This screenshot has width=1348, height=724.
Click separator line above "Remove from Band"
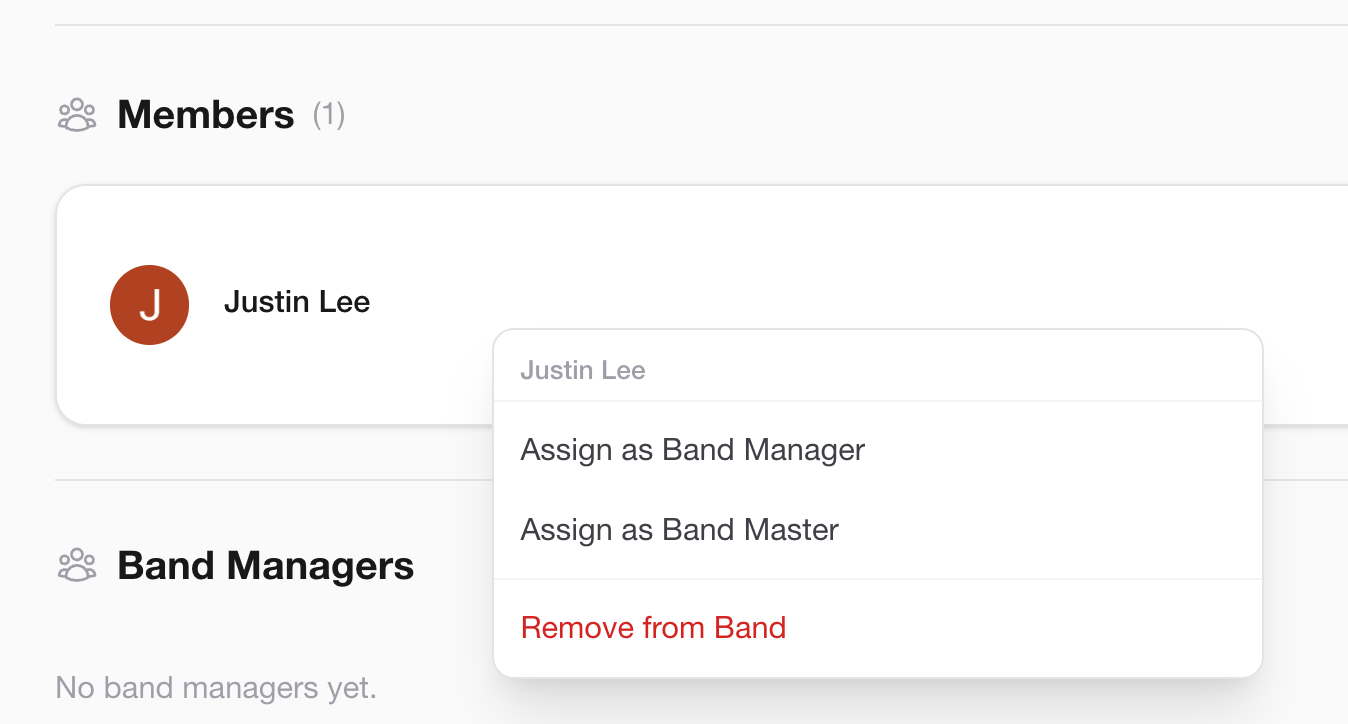[878, 579]
